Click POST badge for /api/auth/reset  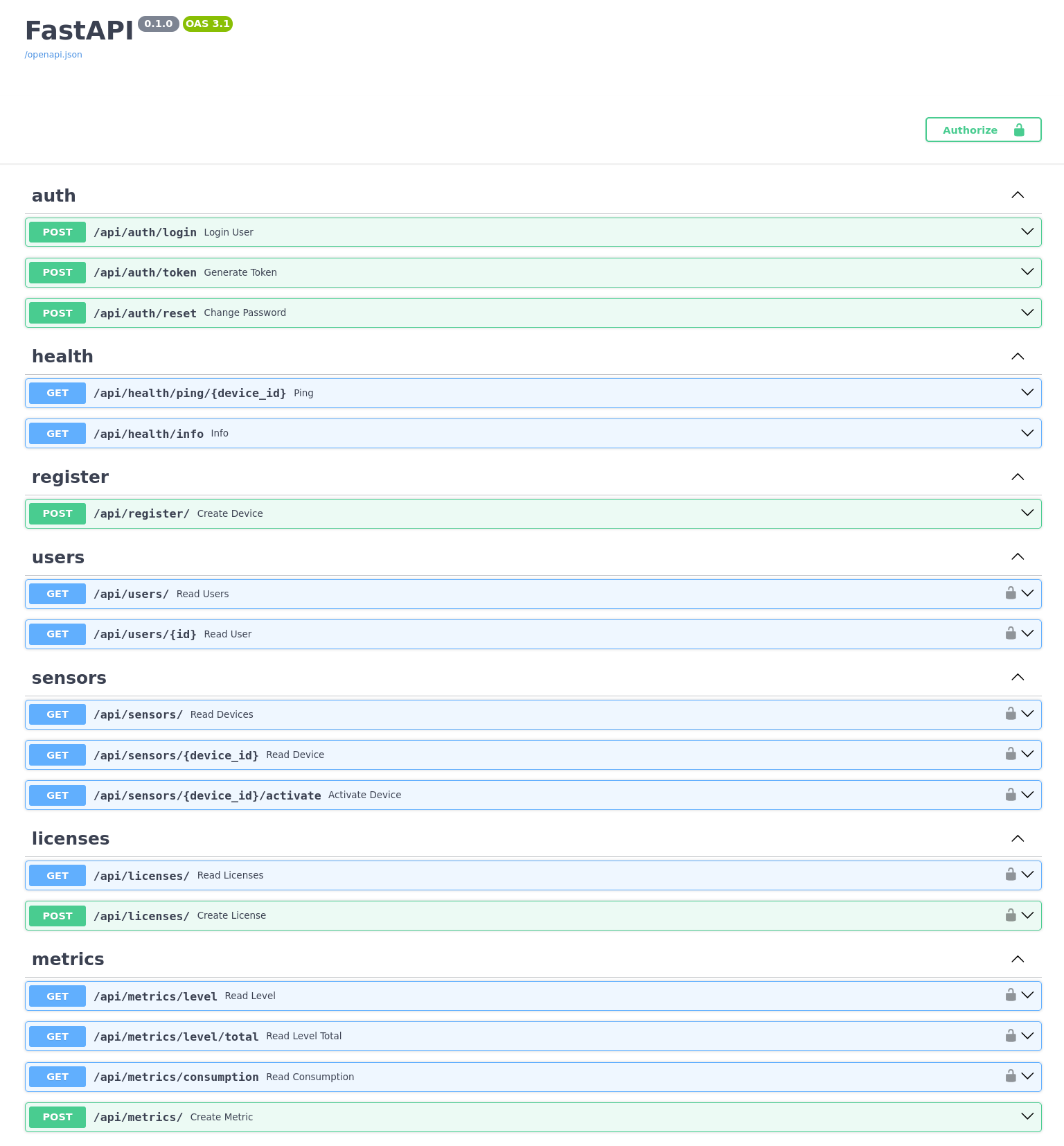click(x=57, y=313)
